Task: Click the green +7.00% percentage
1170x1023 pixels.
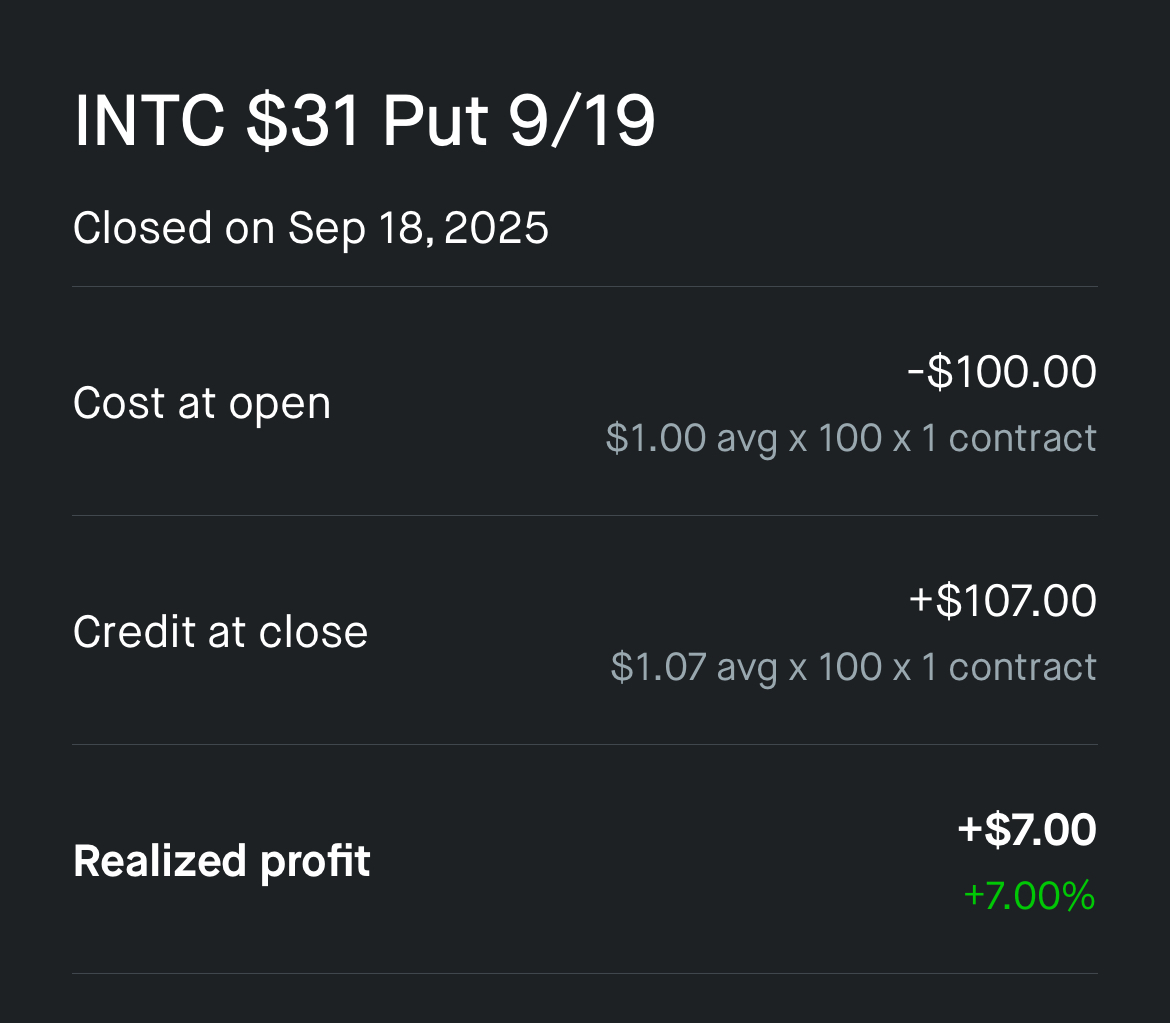Action: pos(1029,896)
